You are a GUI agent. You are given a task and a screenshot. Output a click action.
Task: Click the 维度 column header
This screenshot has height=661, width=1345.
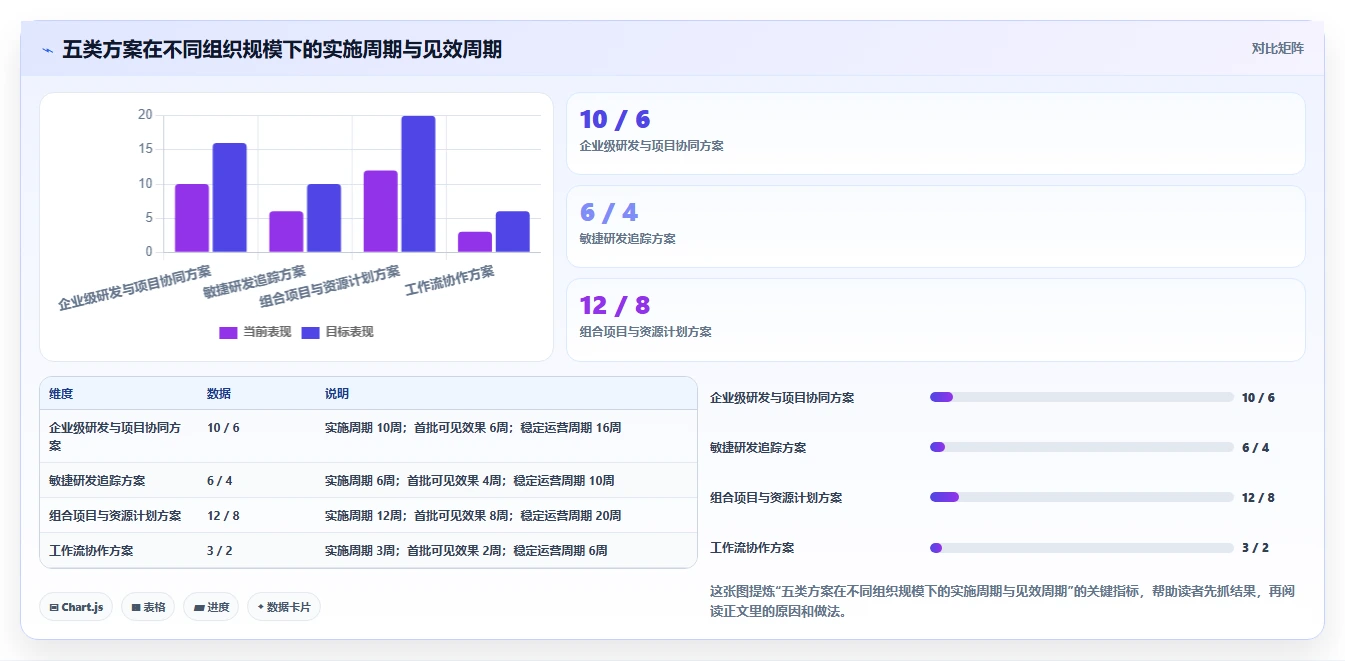[61, 394]
